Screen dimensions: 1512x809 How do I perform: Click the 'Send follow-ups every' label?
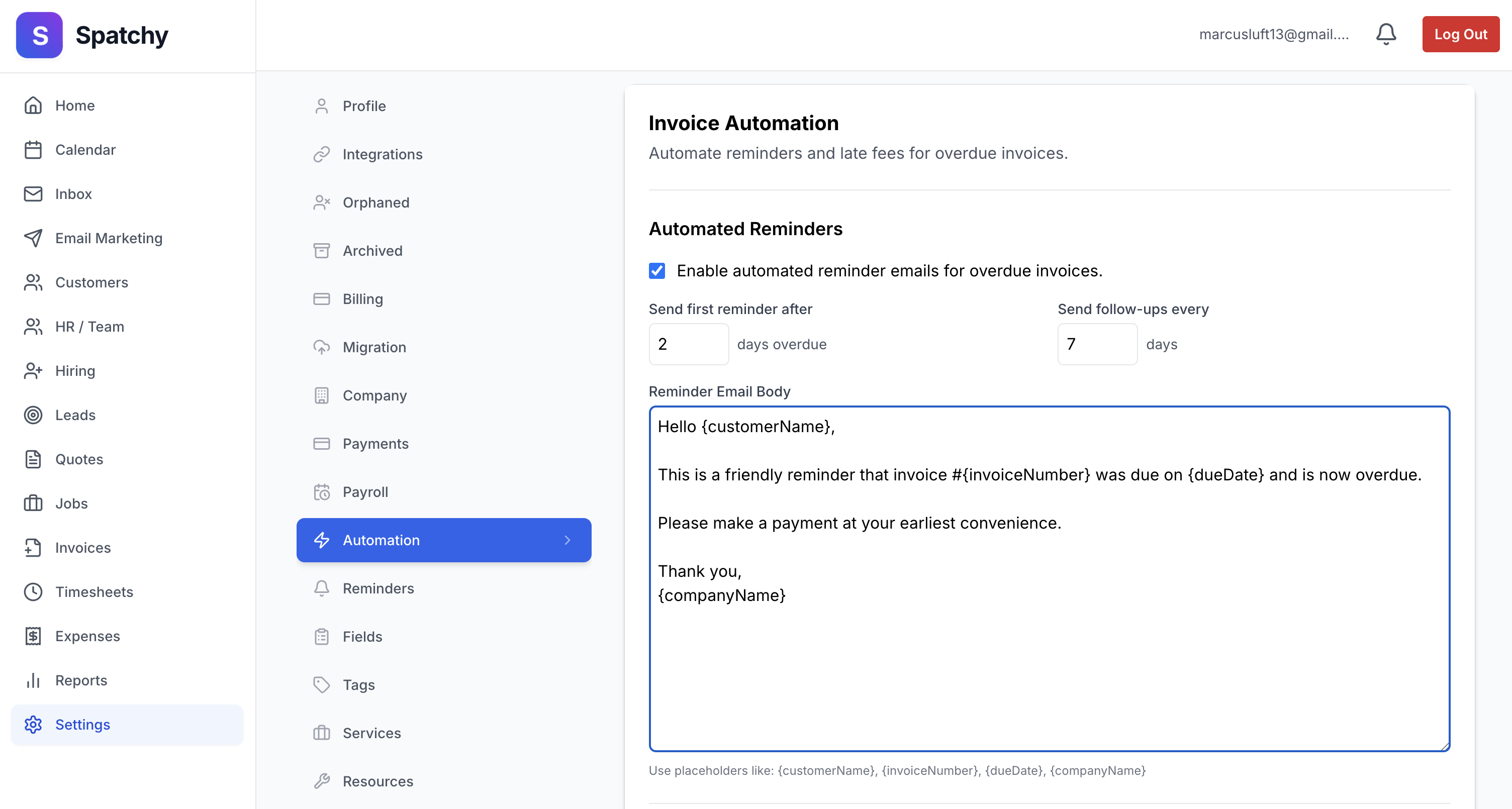pyautogui.click(x=1133, y=309)
